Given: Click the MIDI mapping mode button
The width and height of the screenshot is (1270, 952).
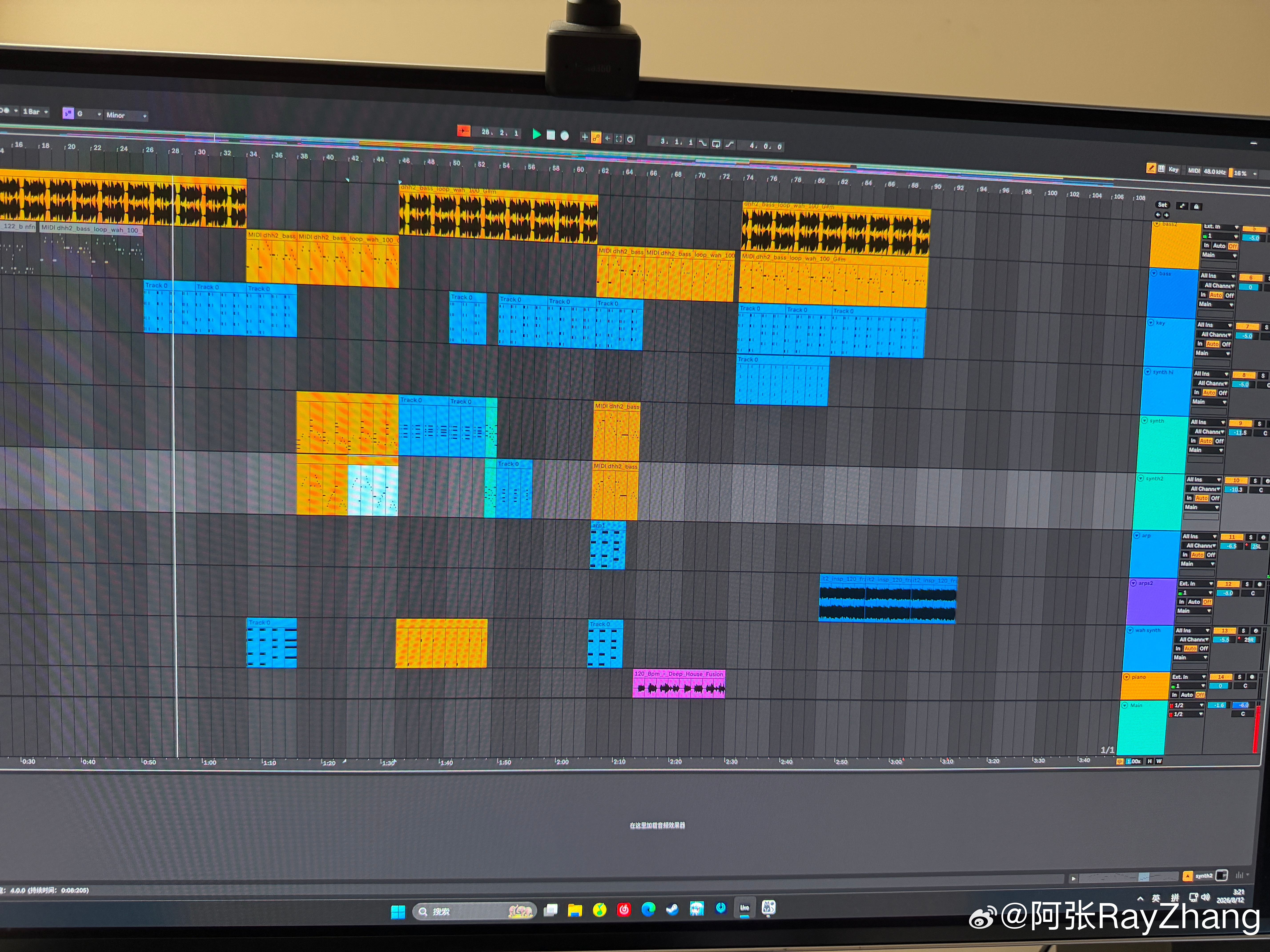Looking at the screenshot, I should (1194, 170).
